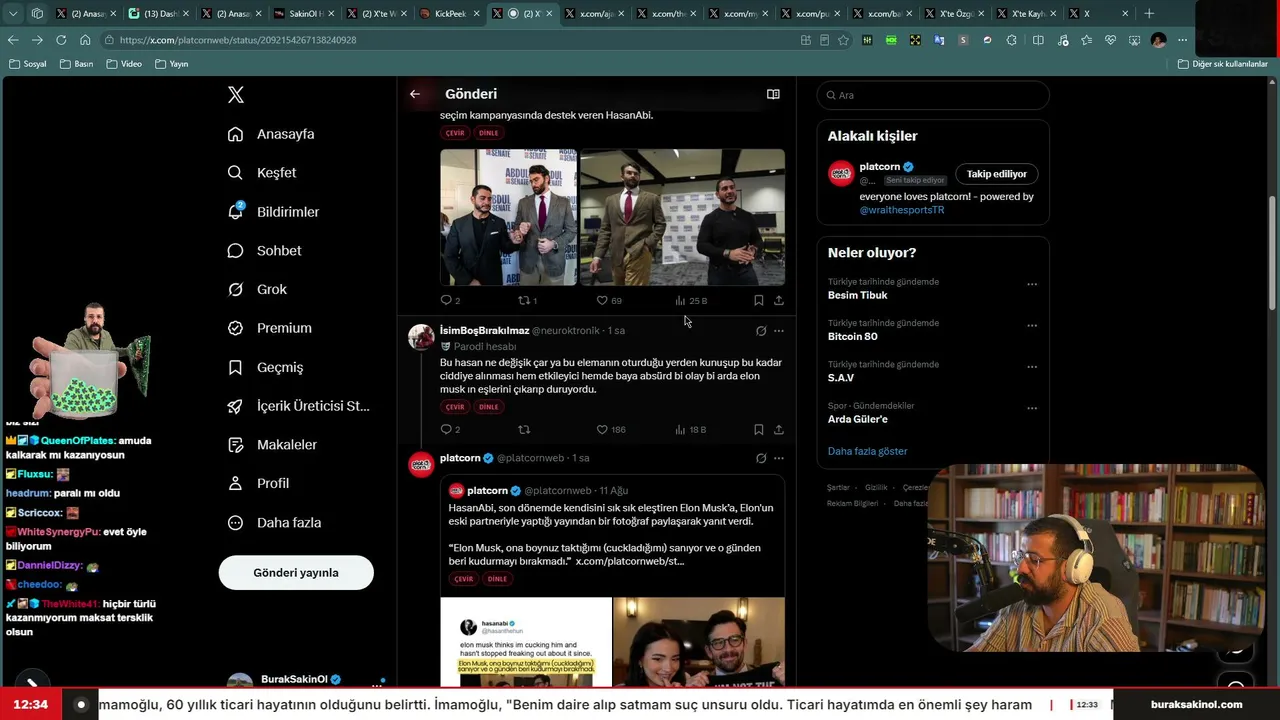
Task: Open options for S.A.V trend
Action: point(1032,367)
